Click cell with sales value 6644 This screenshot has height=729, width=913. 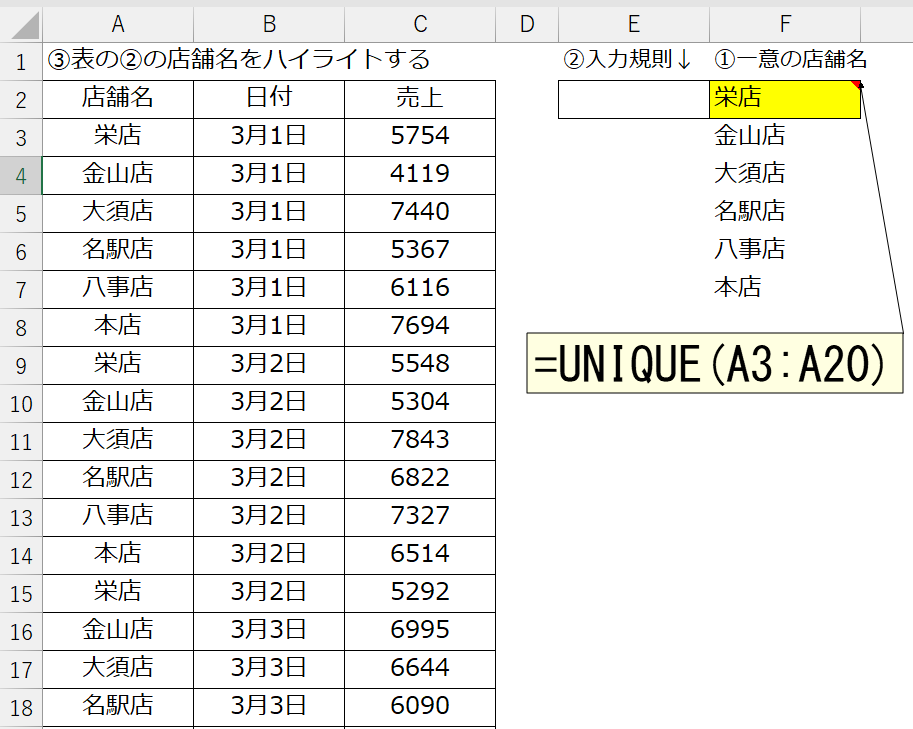pos(420,669)
